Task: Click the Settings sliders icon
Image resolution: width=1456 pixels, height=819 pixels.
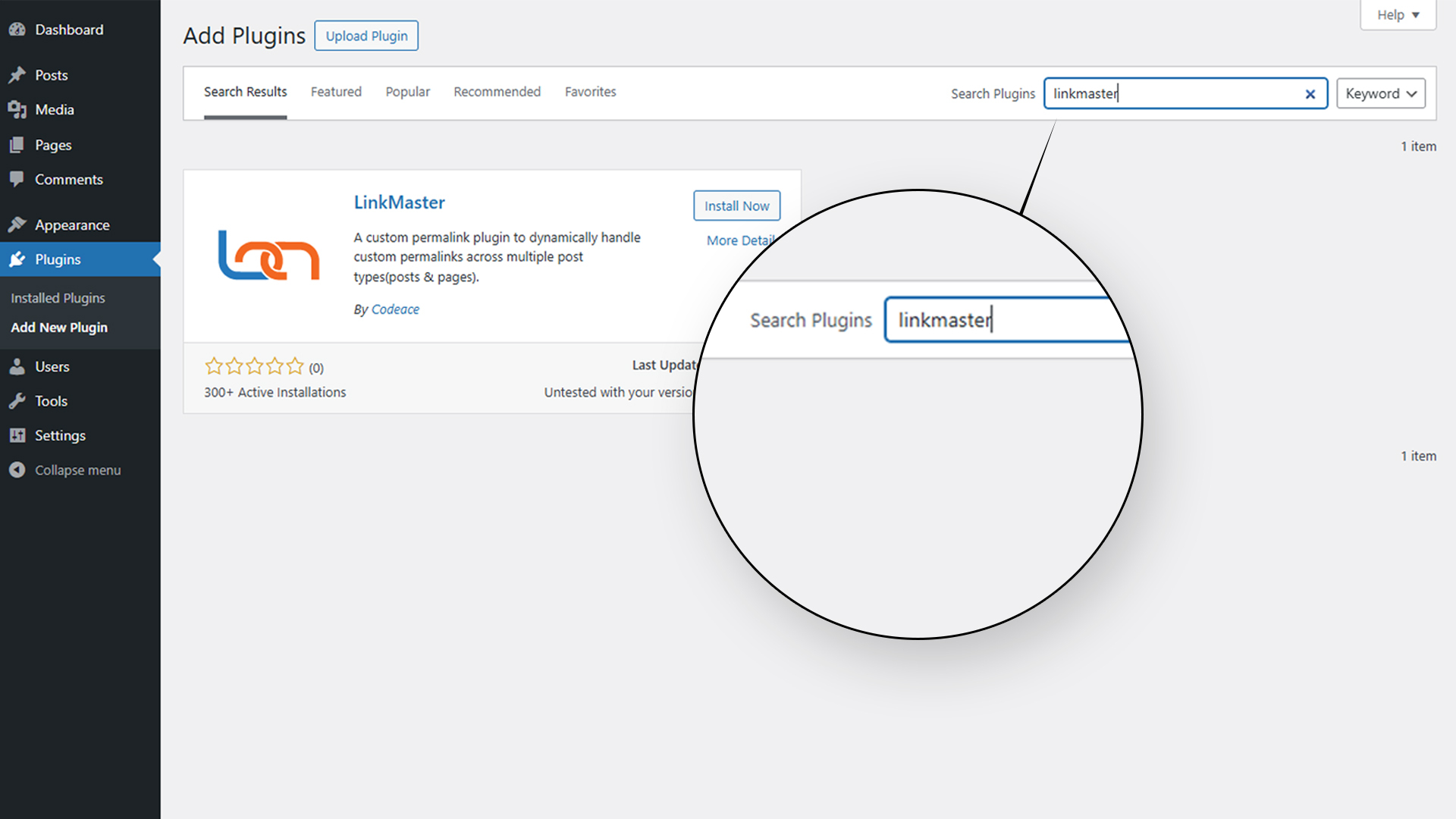Action: click(x=17, y=435)
